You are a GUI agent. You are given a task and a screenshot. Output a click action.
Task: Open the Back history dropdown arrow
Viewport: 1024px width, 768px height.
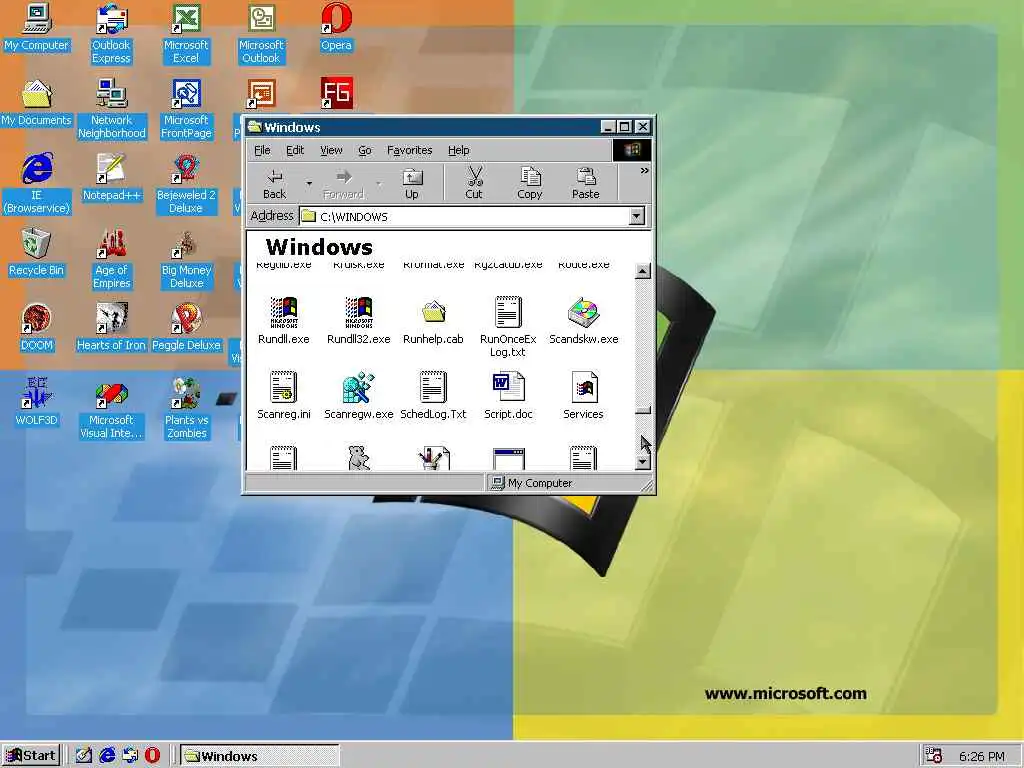click(309, 184)
